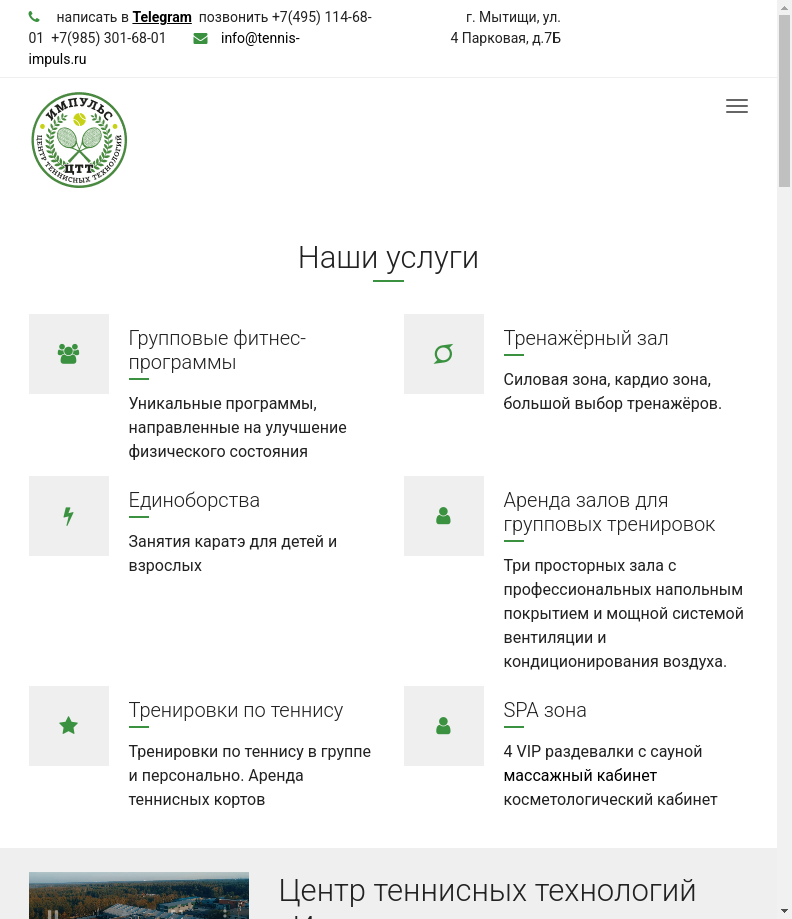Click the tennis training star icon
This screenshot has height=919, width=792.
coord(69,726)
